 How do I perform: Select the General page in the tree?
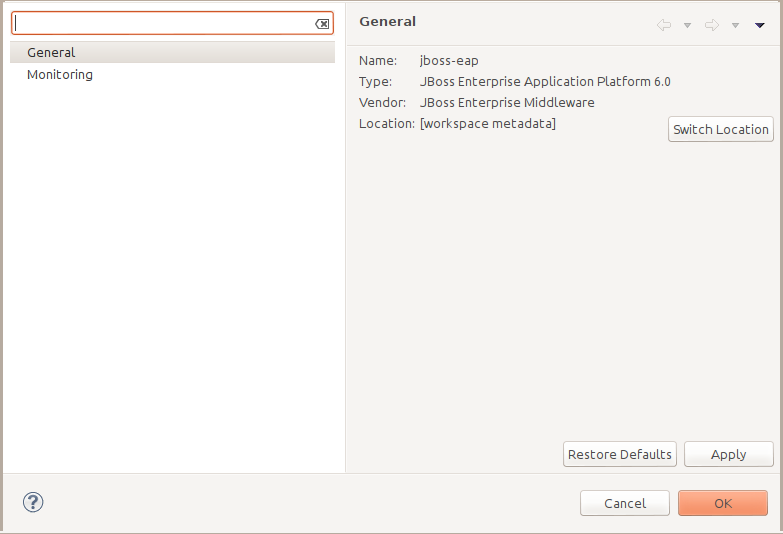point(51,52)
